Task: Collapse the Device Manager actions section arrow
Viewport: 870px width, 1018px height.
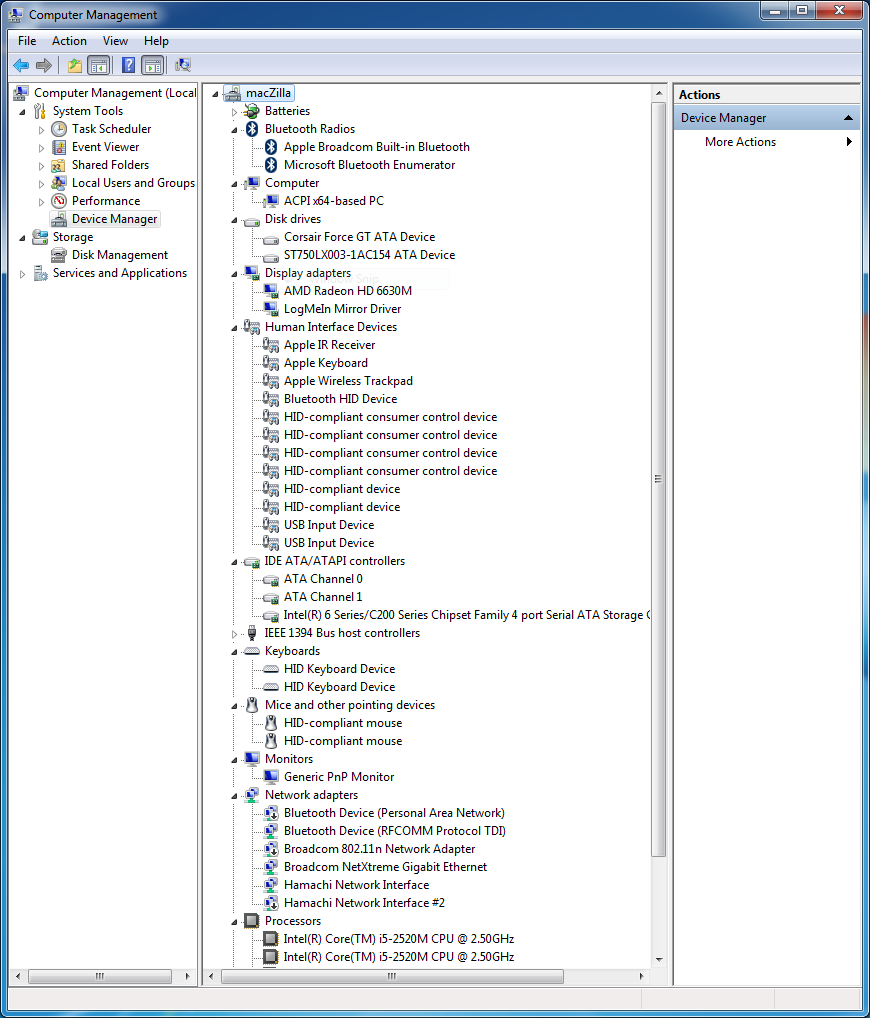Action: pos(848,118)
